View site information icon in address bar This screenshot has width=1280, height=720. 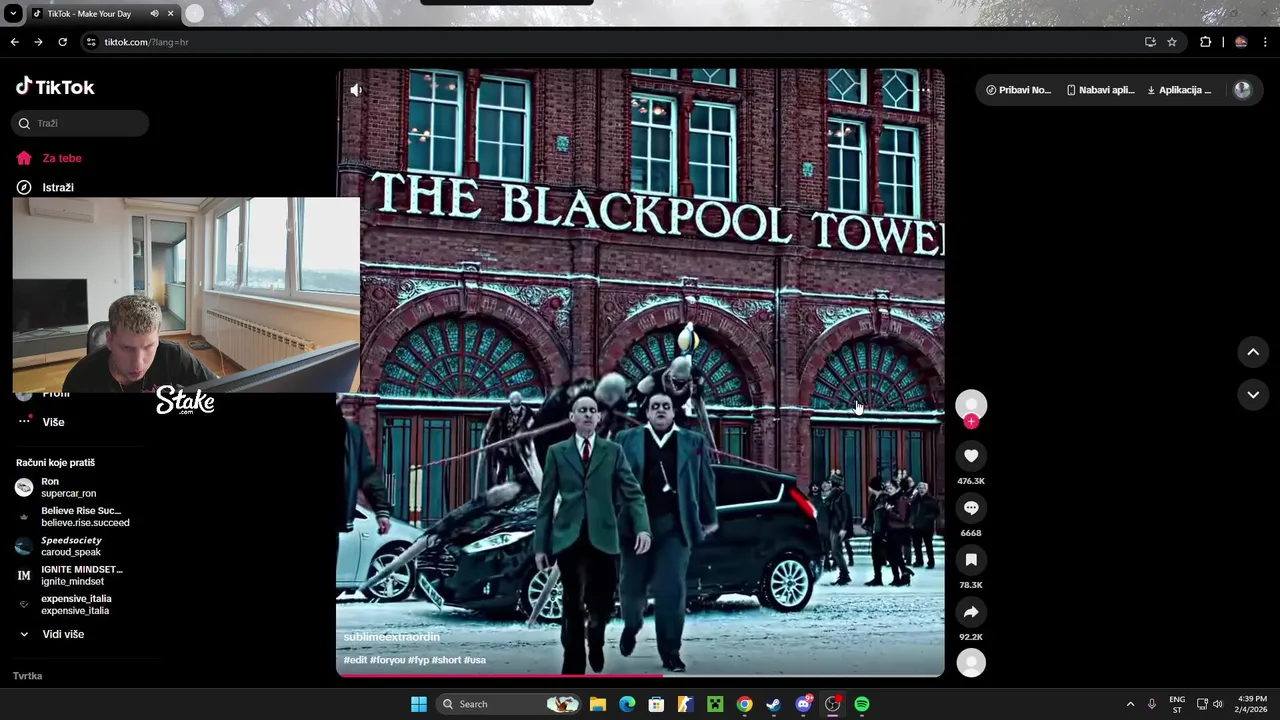click(91, 42)
